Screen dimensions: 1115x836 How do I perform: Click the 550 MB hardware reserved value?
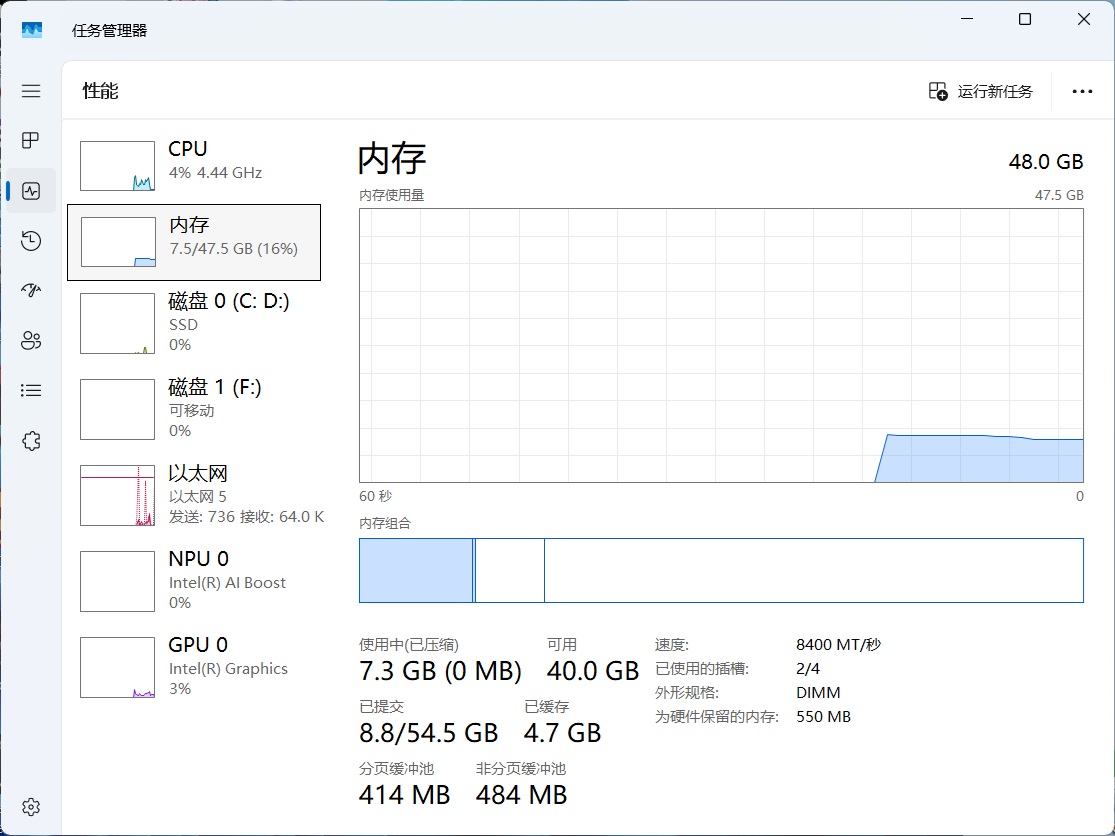823,717
